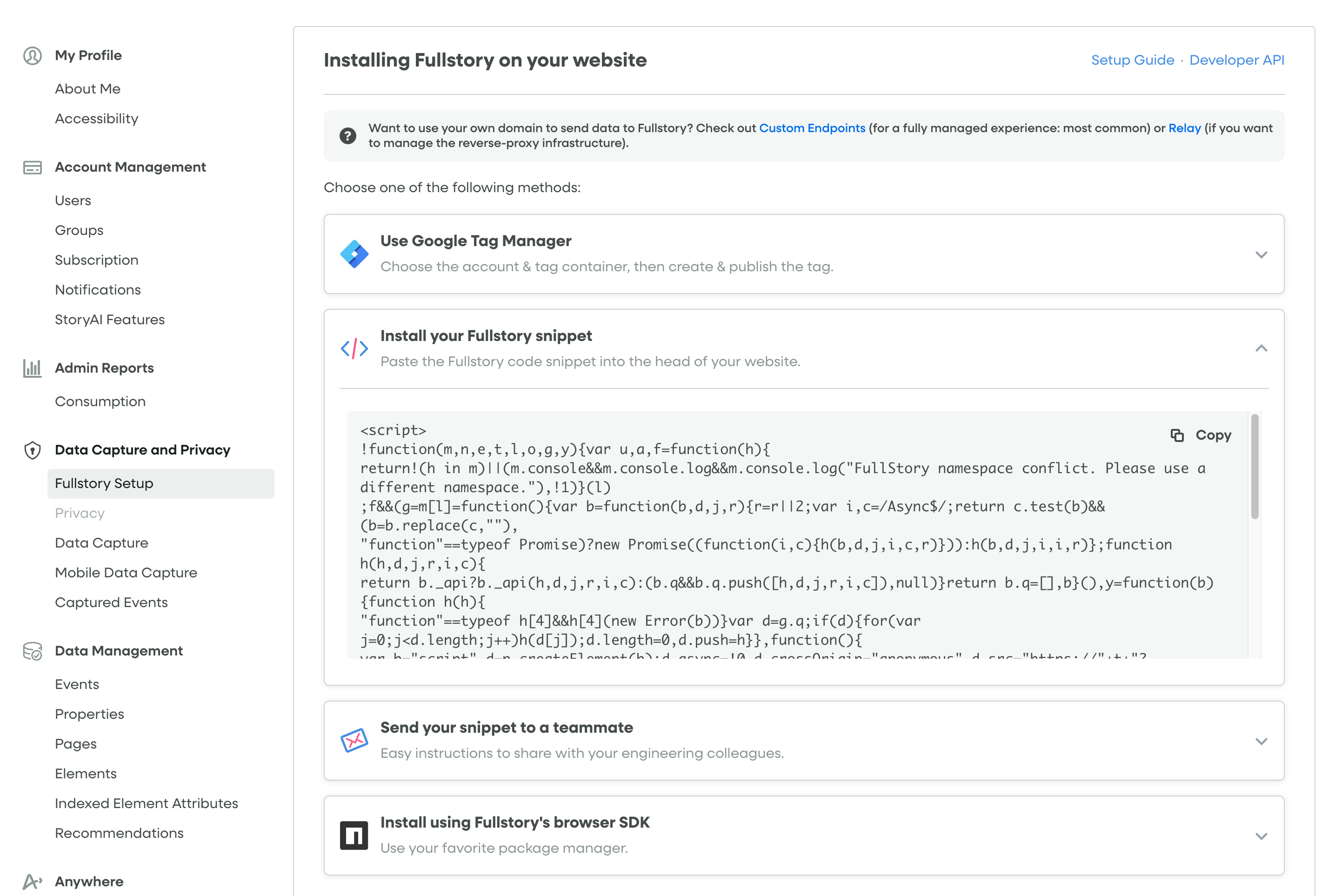Open the Data Capture page
Screen dimensions: 1335x896
pos(102,543)
